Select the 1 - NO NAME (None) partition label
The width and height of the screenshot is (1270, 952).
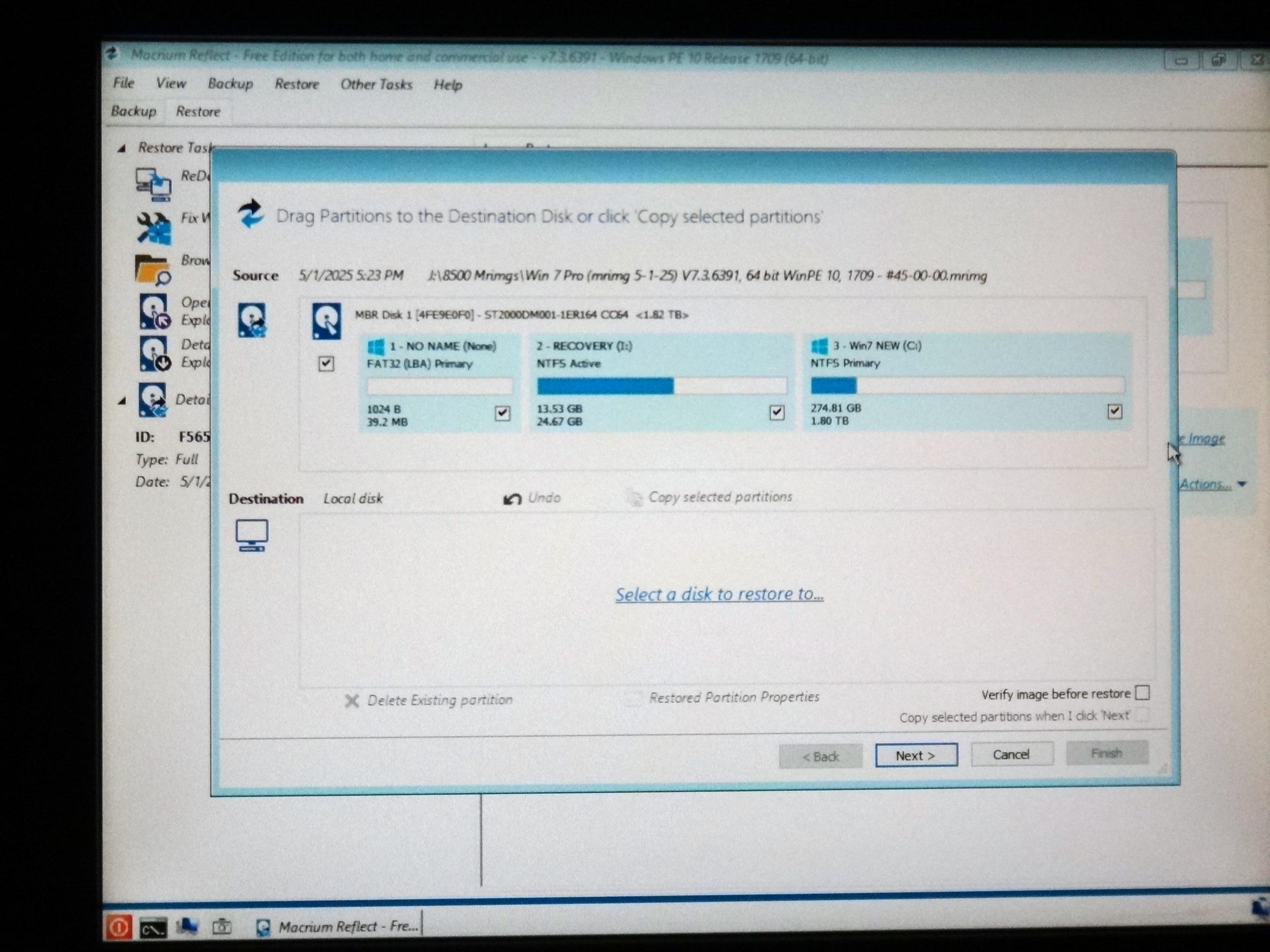point(442,346)
